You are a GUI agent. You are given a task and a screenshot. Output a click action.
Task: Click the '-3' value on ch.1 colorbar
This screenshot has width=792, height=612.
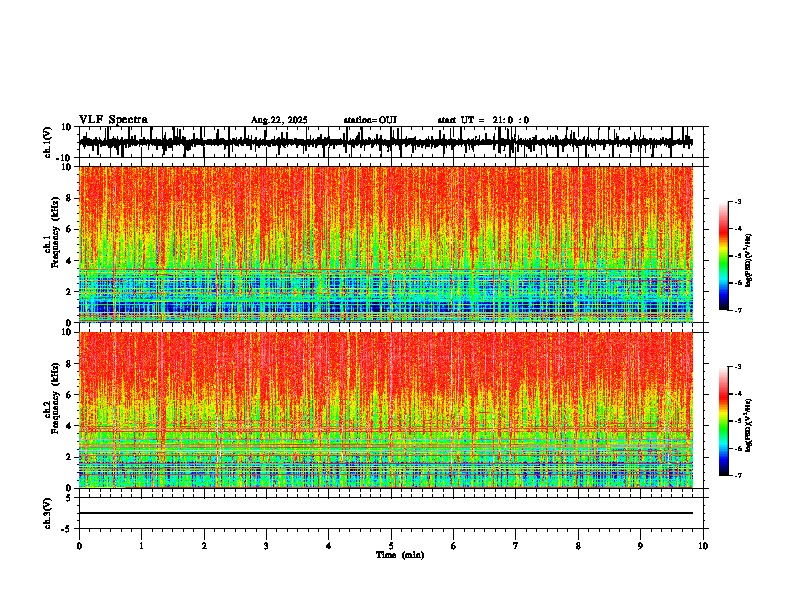737,201
